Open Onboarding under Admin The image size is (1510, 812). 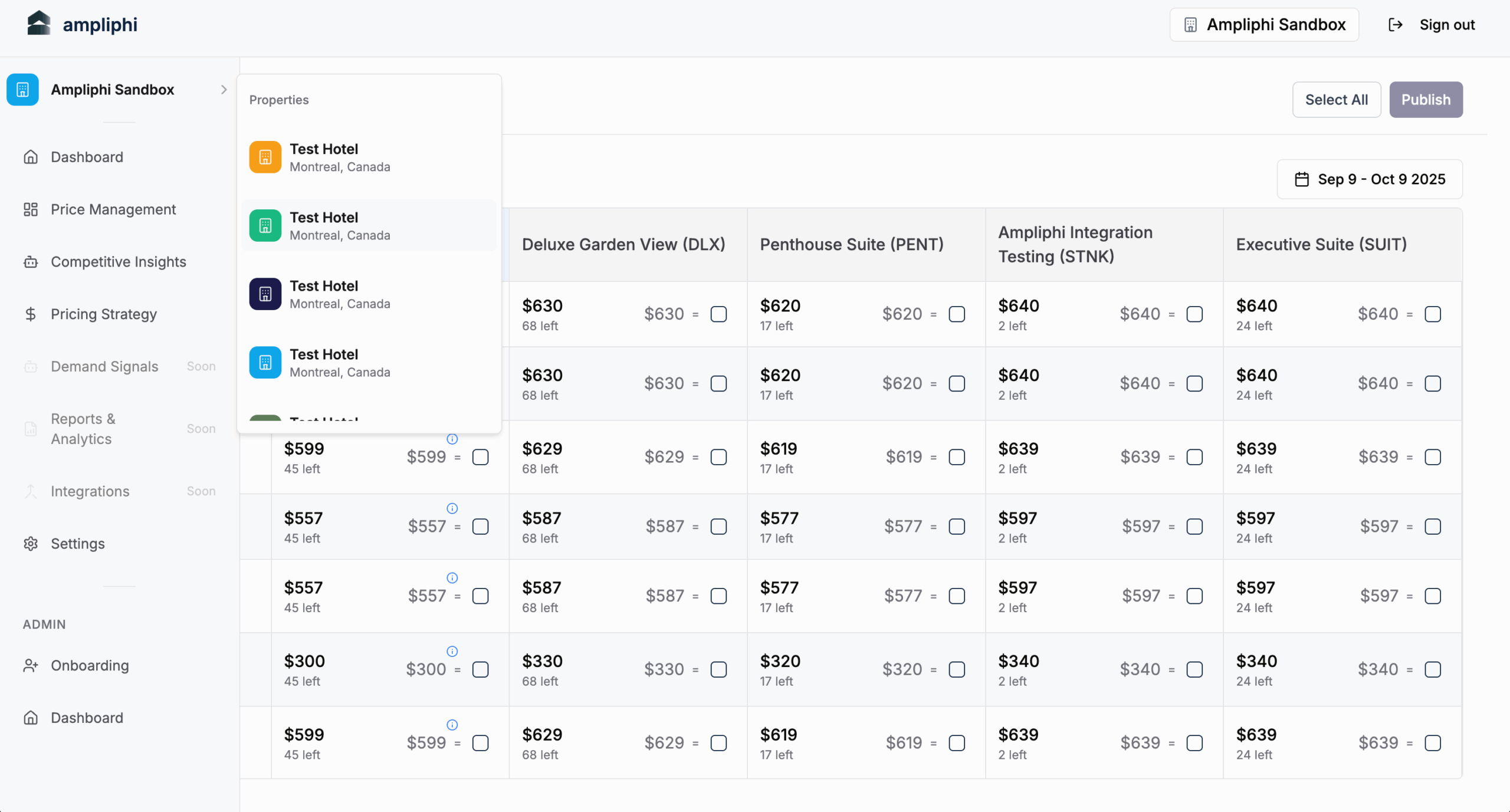pyautogui.click(x=90, y=666)
